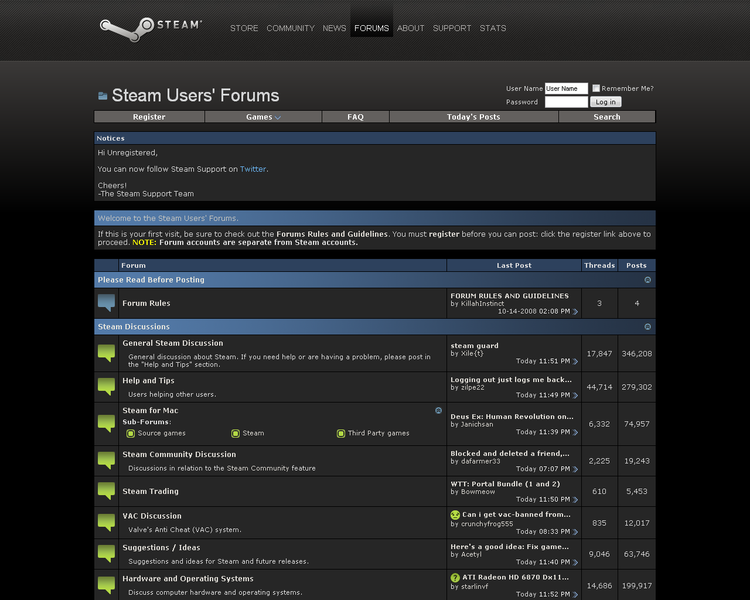
Task: Click the Steam logo icon
Action: (x=127, y=29)
